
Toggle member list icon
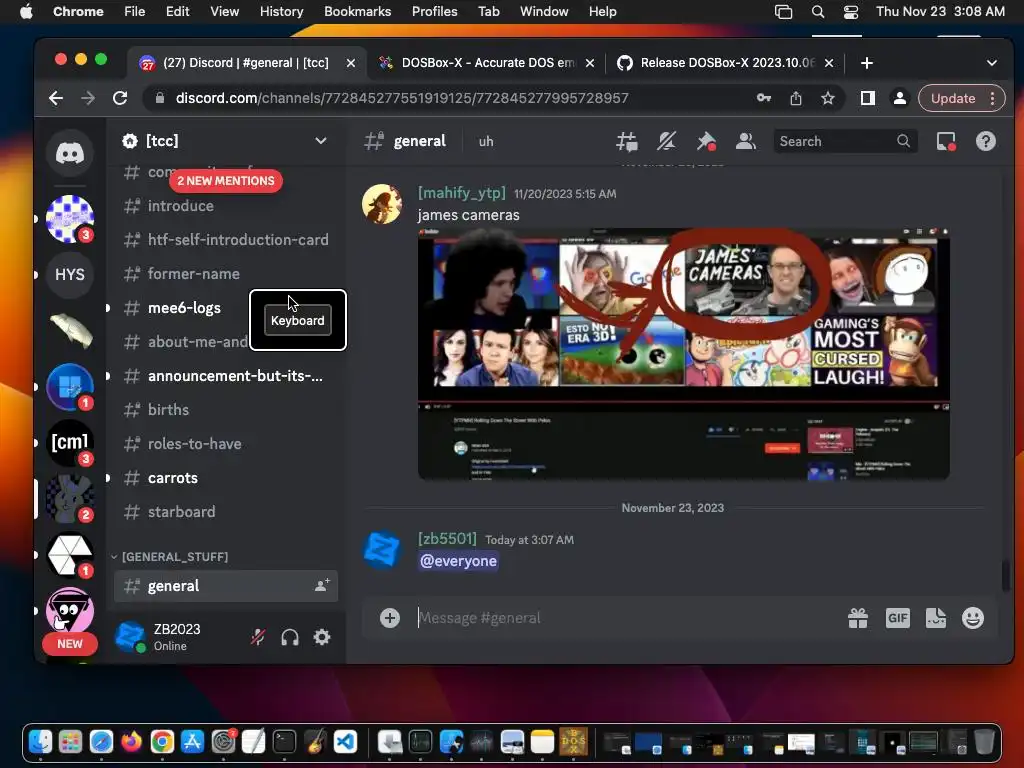(745, 141)
